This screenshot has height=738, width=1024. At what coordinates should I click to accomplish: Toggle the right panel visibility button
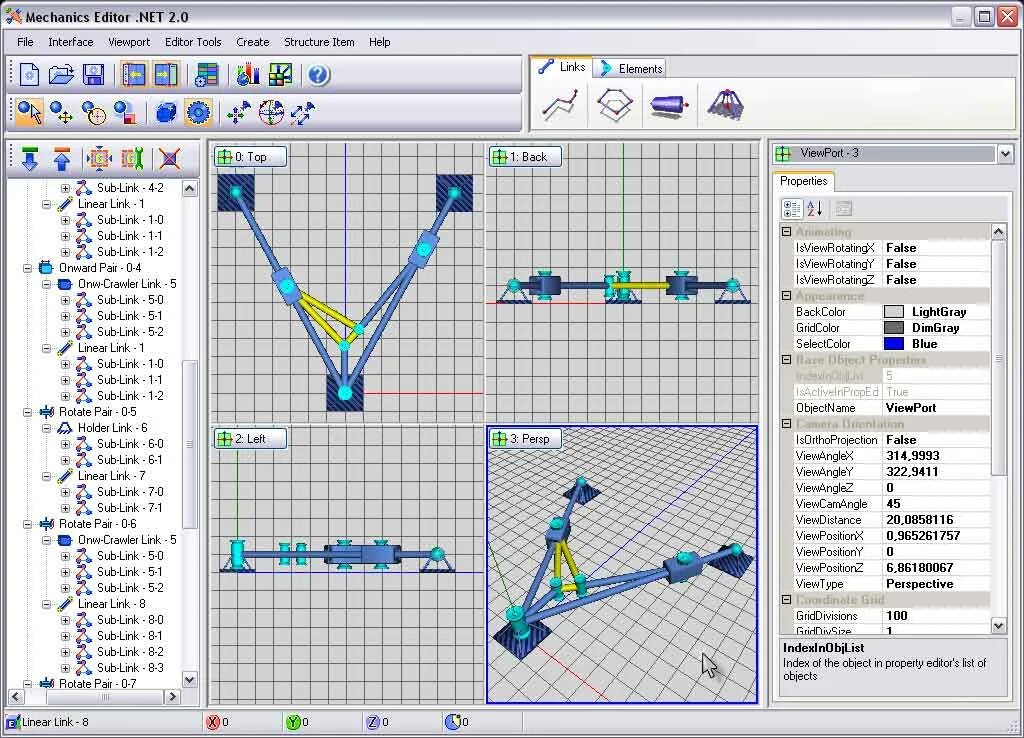tap(166, 74)
